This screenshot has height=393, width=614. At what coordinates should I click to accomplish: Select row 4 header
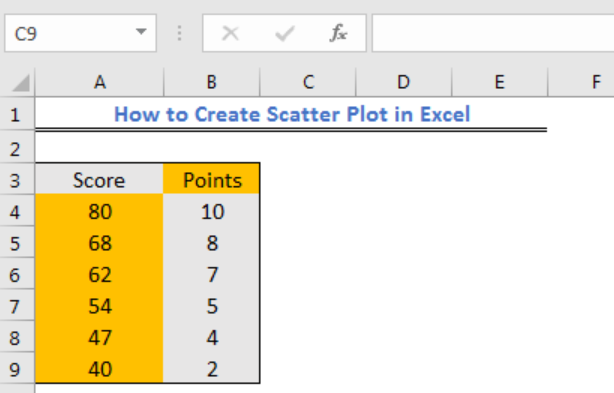point(17,211)
